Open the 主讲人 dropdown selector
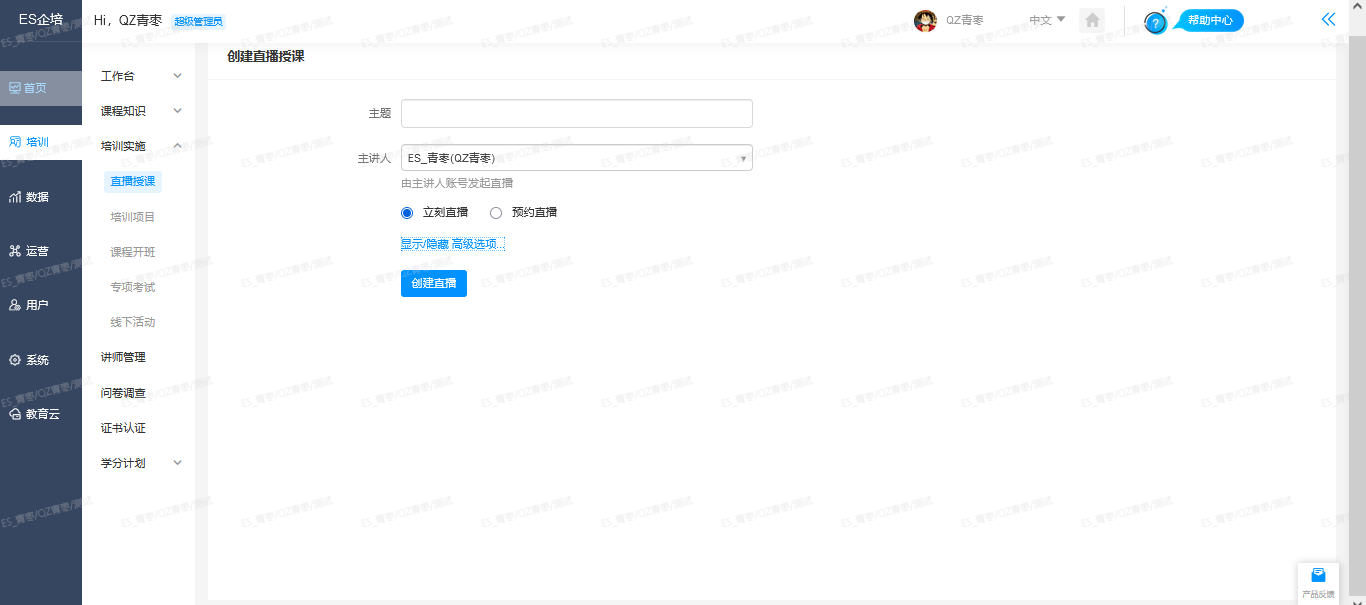The width and height of the screenshot is (1366, 605). pos(577,158)
